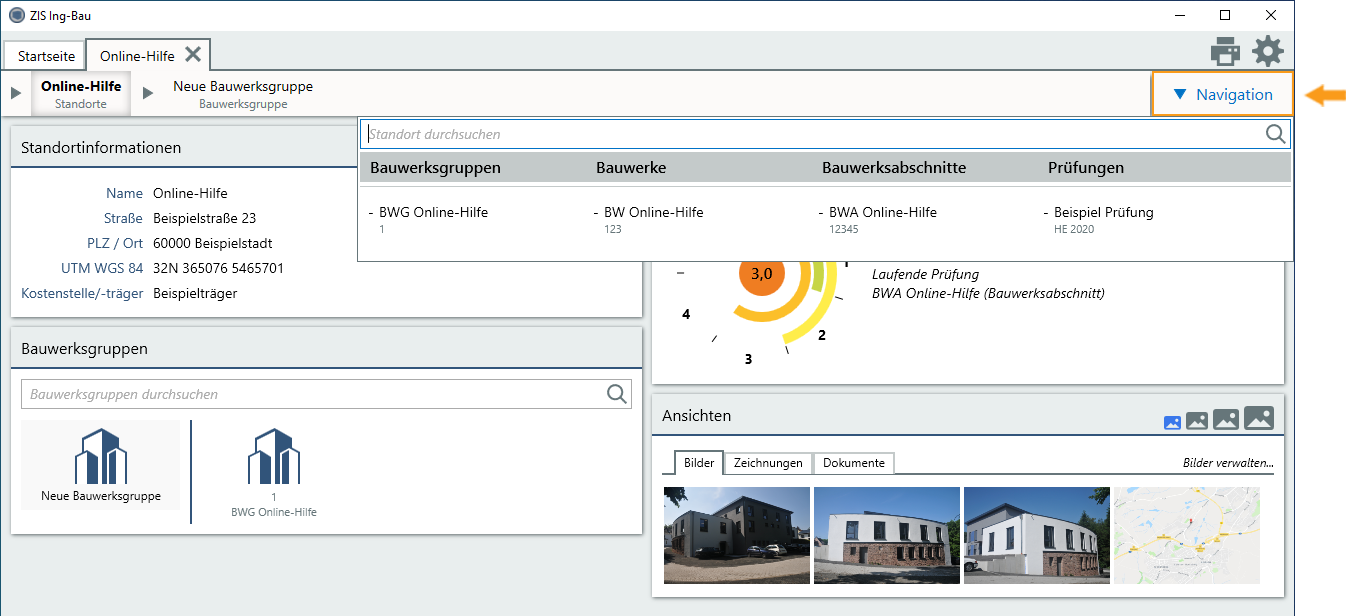Switch to the Zeichnungen tab

tap(767, 463)
